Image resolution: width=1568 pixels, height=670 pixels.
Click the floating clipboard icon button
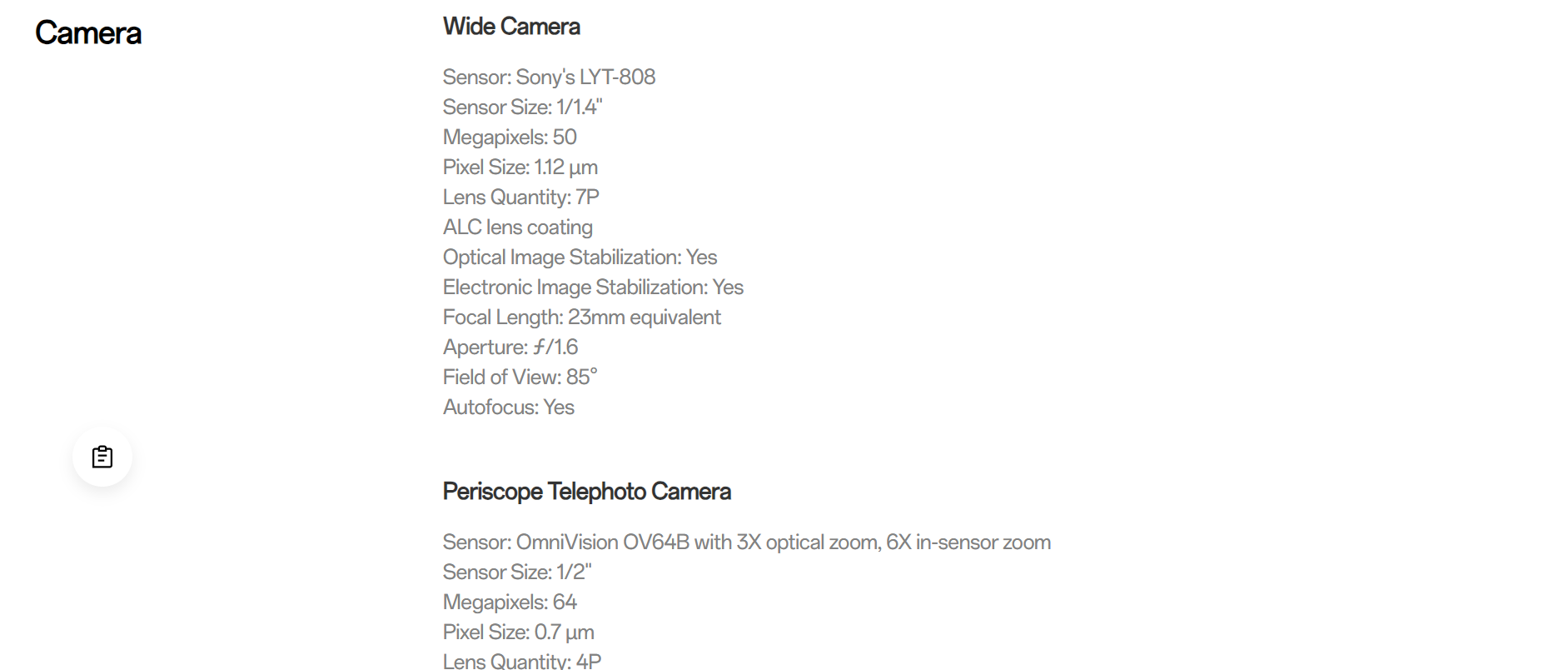pos(102,457)
